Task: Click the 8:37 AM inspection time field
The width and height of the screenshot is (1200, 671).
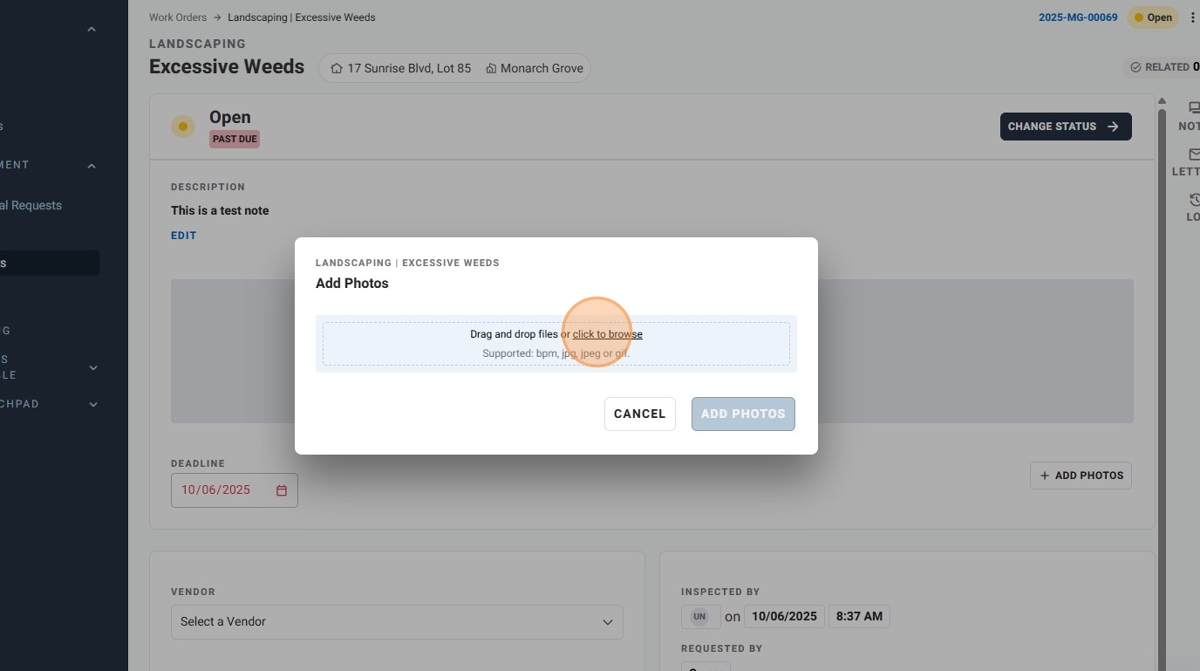Action: click(x=859, y=617)
